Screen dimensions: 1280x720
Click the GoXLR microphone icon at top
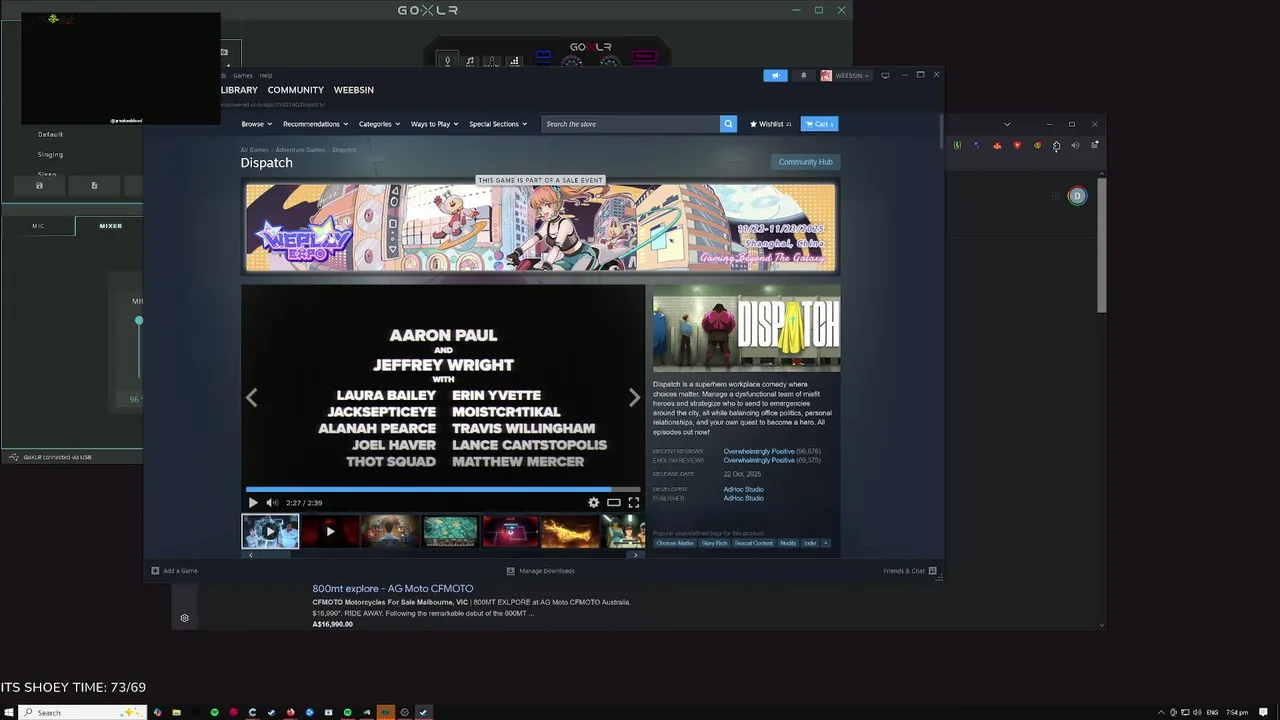(447, 61)
